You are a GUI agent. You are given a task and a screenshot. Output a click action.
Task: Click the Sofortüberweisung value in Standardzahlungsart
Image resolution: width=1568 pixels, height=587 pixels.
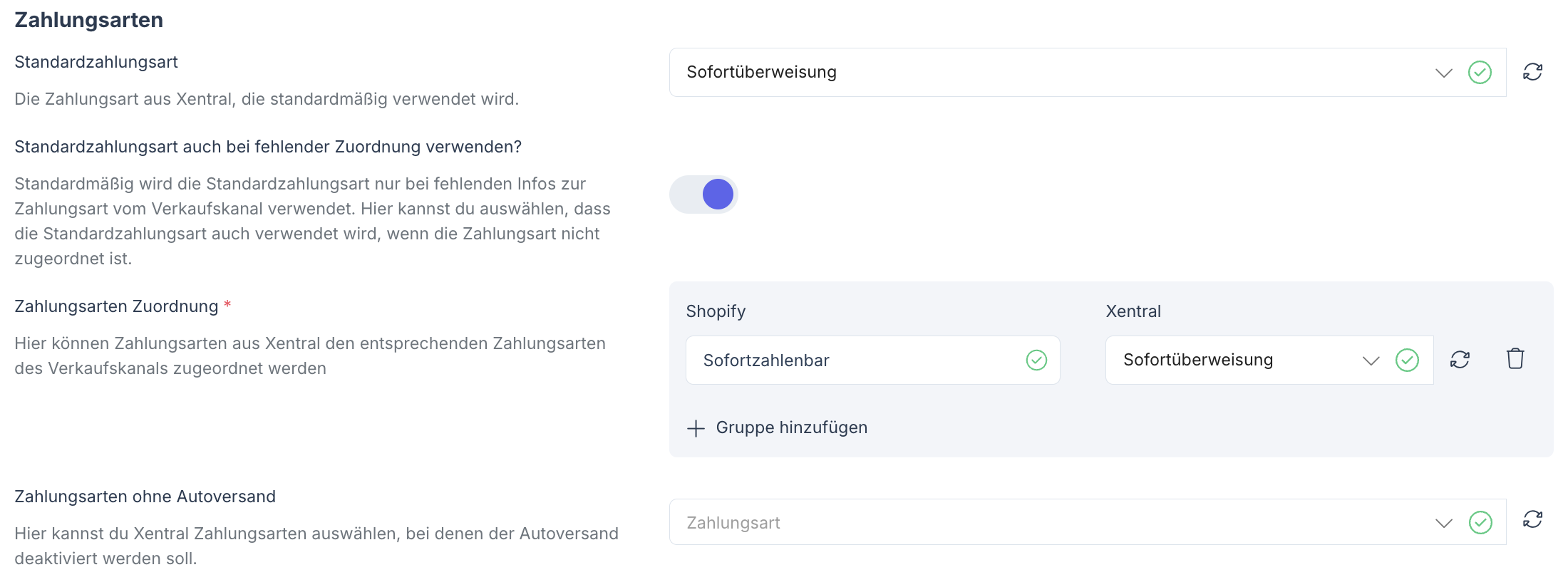760,71
